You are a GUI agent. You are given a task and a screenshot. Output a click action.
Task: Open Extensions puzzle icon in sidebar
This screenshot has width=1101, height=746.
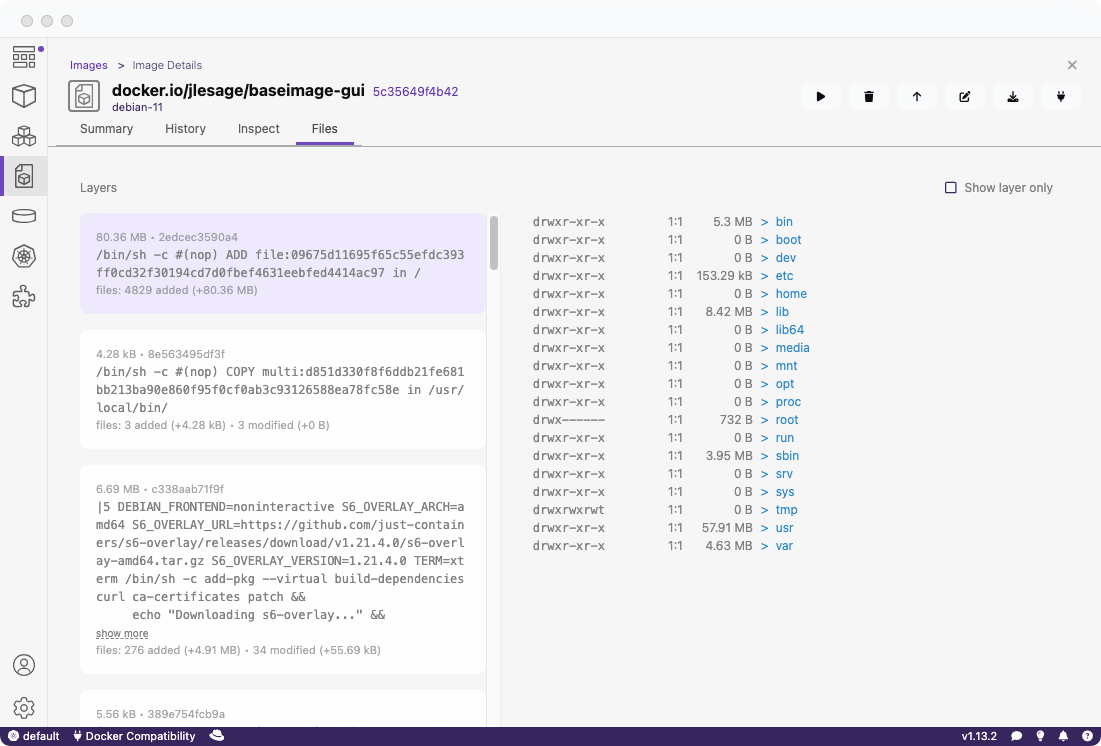(24, 296)
